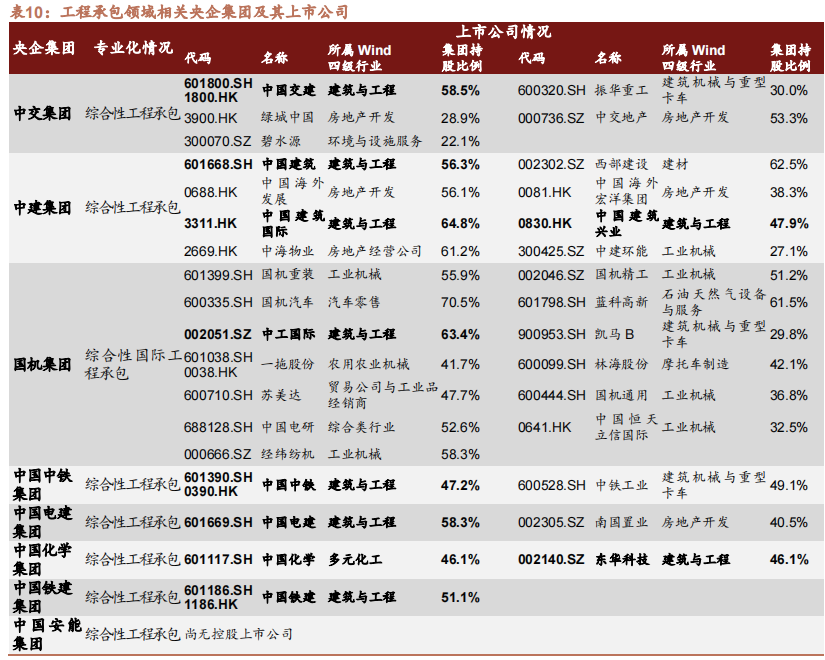Click company name 中国建筑
Screen dimensions: 825x660
point(288,164)
